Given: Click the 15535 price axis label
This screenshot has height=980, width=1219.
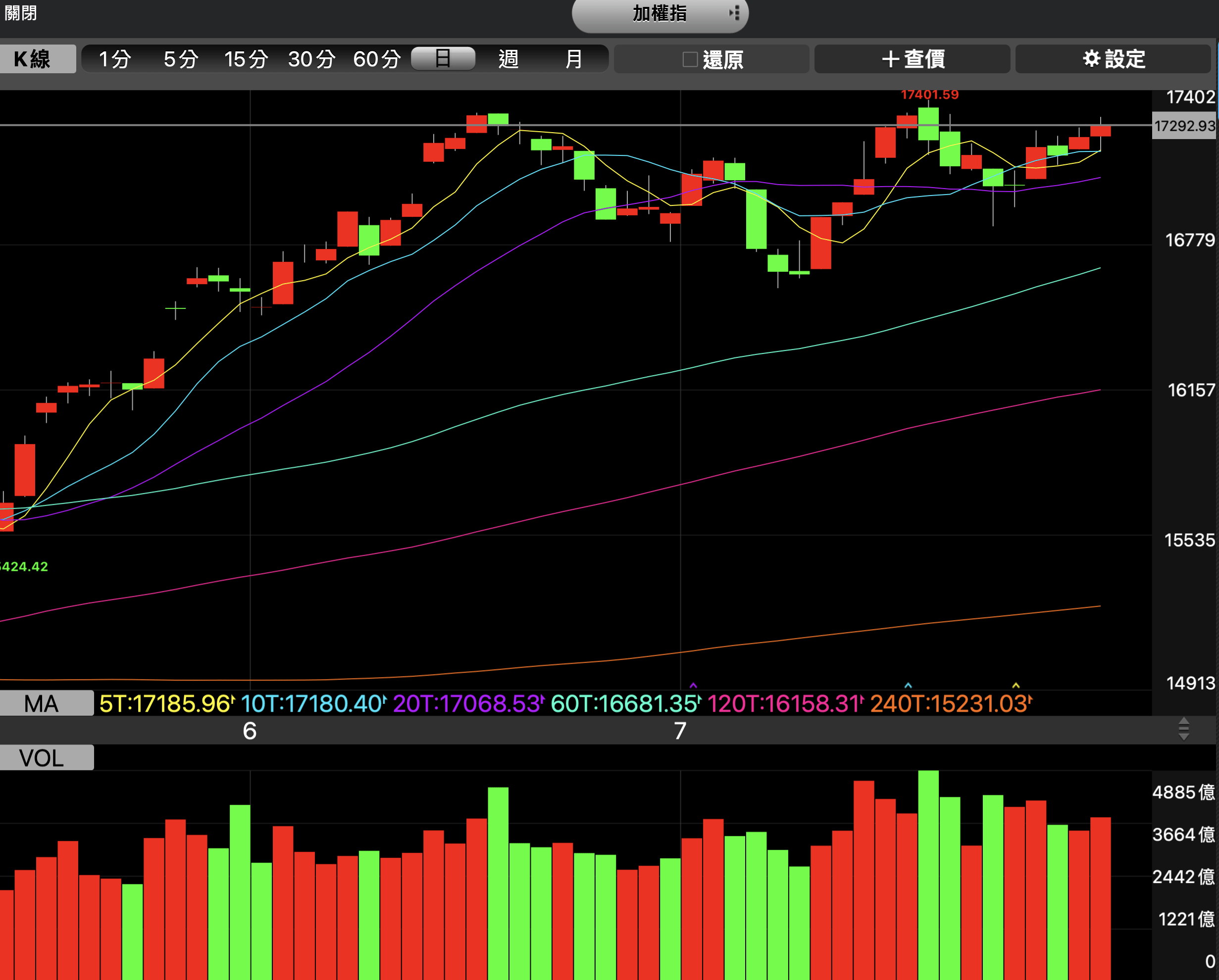Looking at the screenshot, I should (x=1189, y=540).
